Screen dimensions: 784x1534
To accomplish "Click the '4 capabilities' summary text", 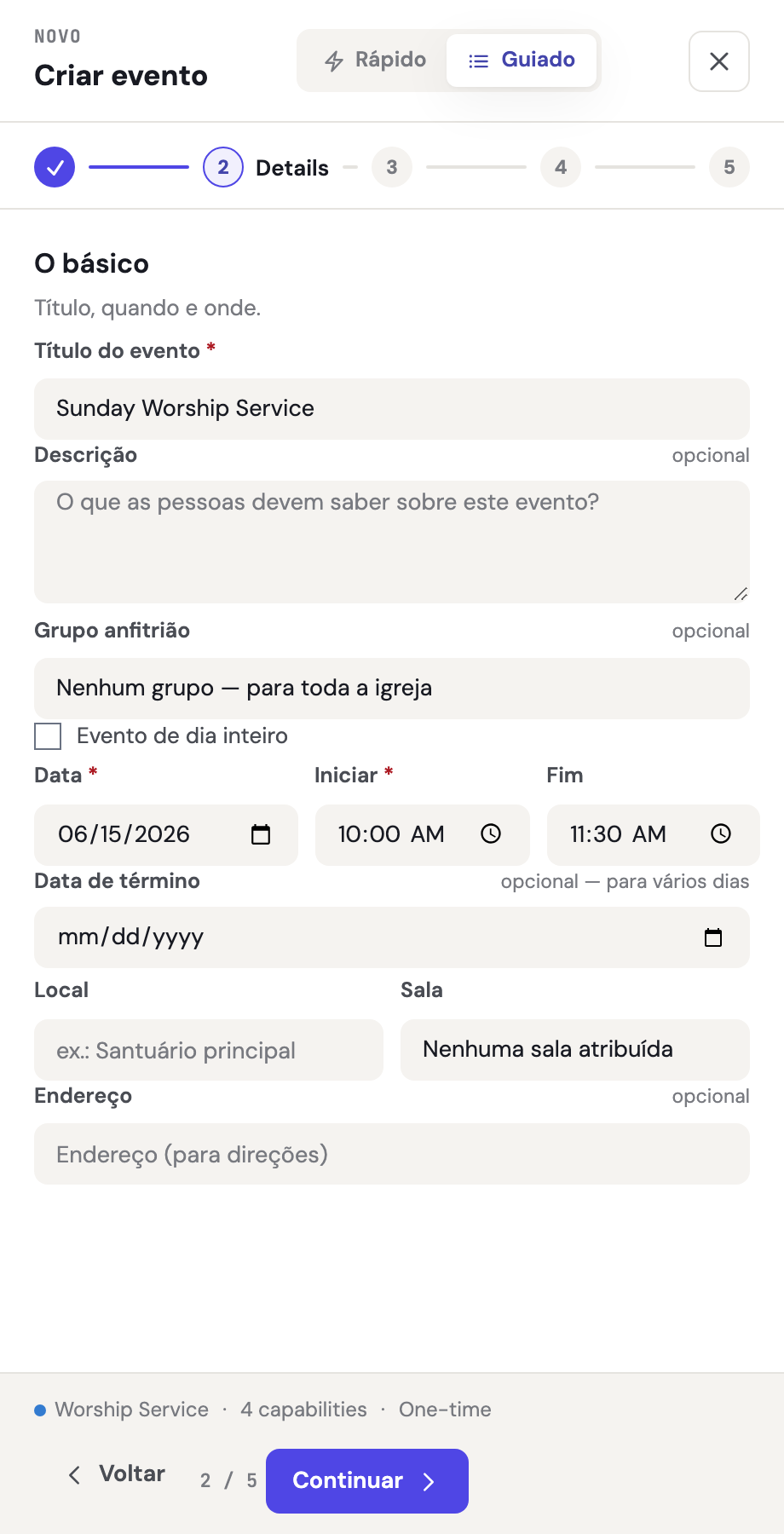I will coord(303,1410).
